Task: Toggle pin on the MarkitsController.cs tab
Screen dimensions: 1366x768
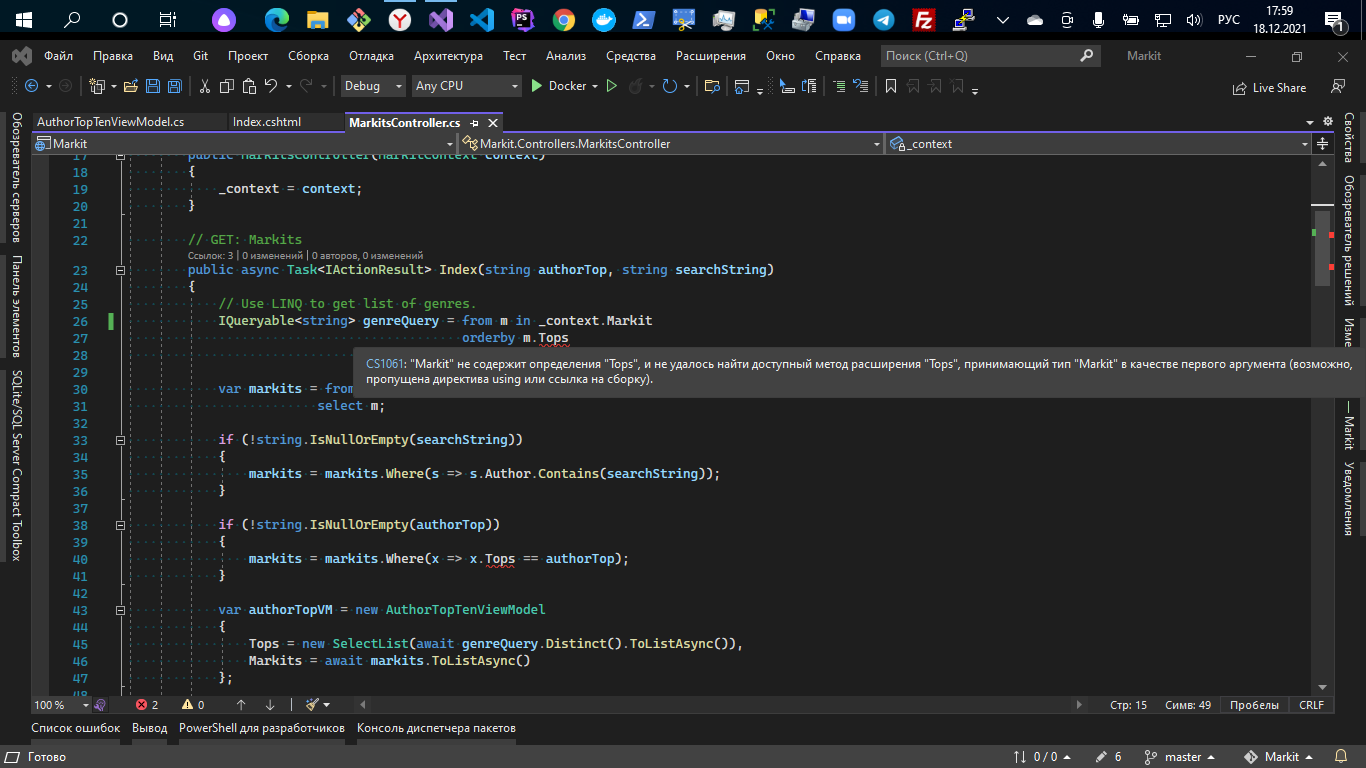Action: click(x=475, y=123)
